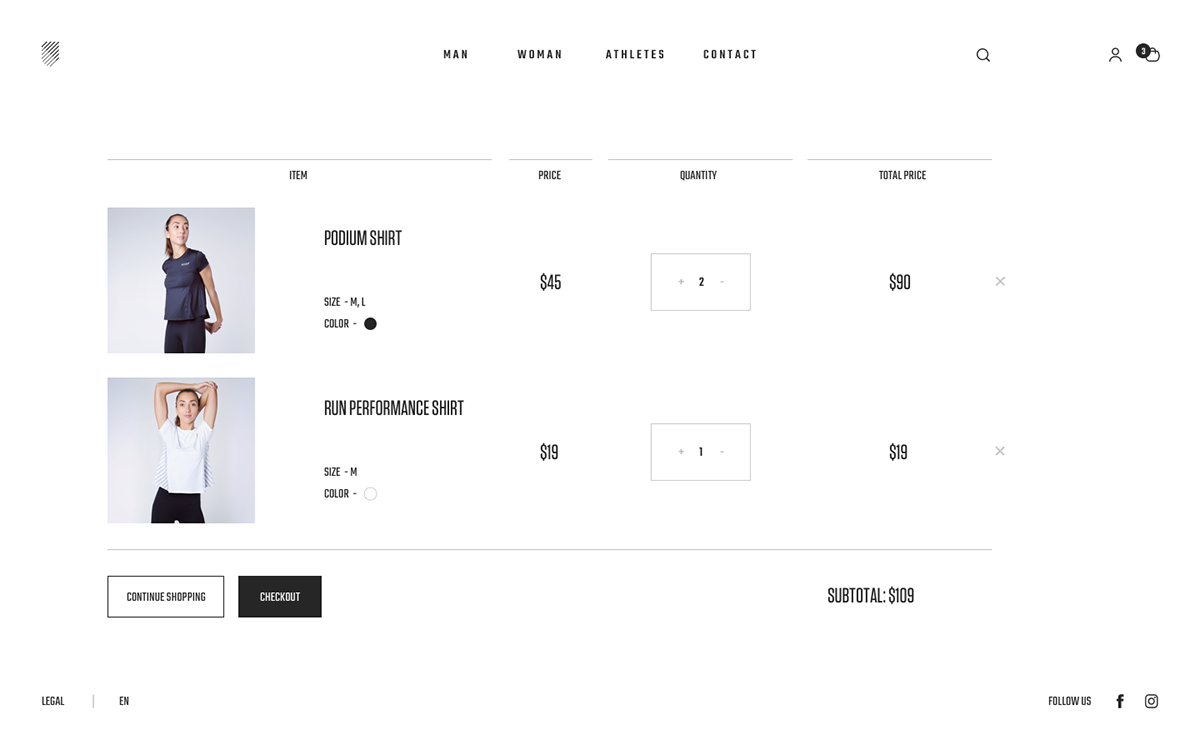The width and height of the screenshot is (1200, 750).
Task: Open the shopping bag cart icon
Action: (1151, 55)
